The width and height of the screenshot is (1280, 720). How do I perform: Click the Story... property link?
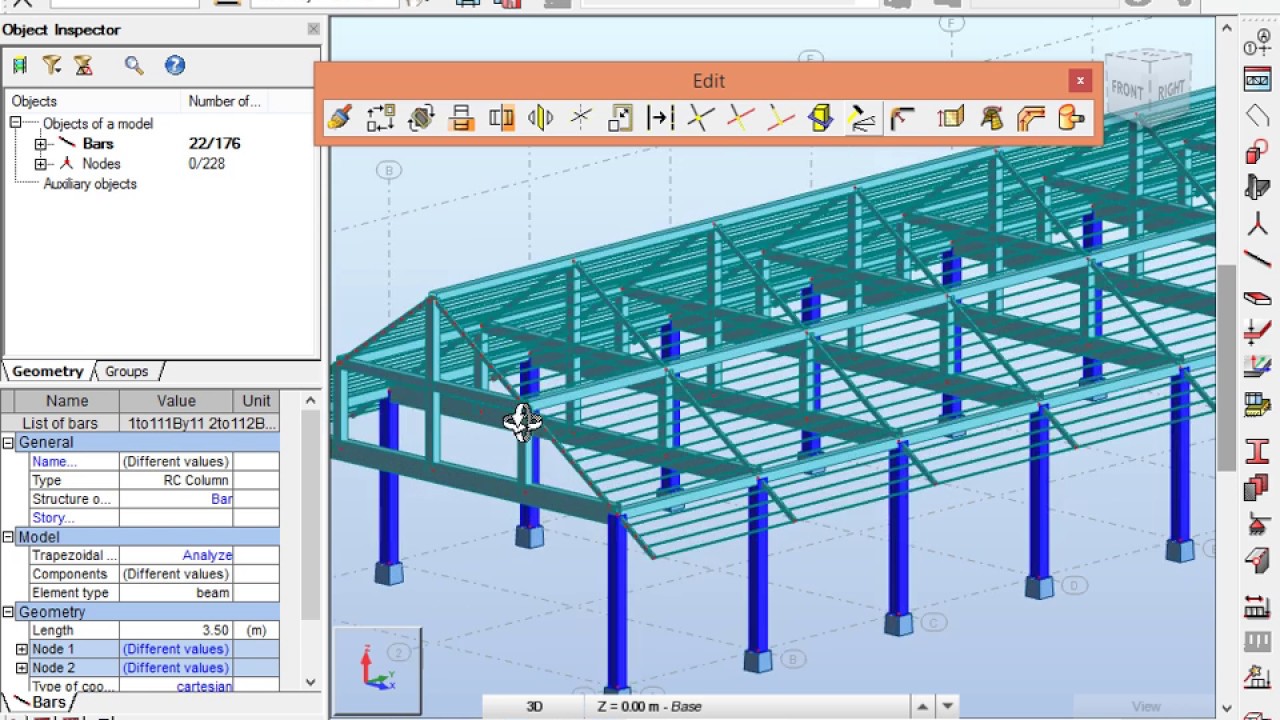coord(53,518)
